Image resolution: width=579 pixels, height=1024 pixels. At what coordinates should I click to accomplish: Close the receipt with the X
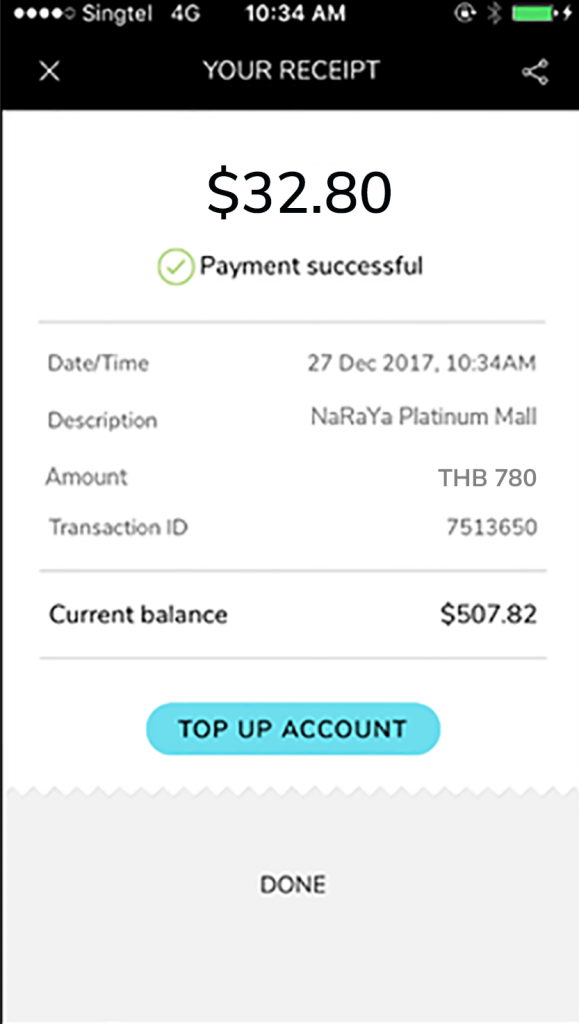click(48, 70)
